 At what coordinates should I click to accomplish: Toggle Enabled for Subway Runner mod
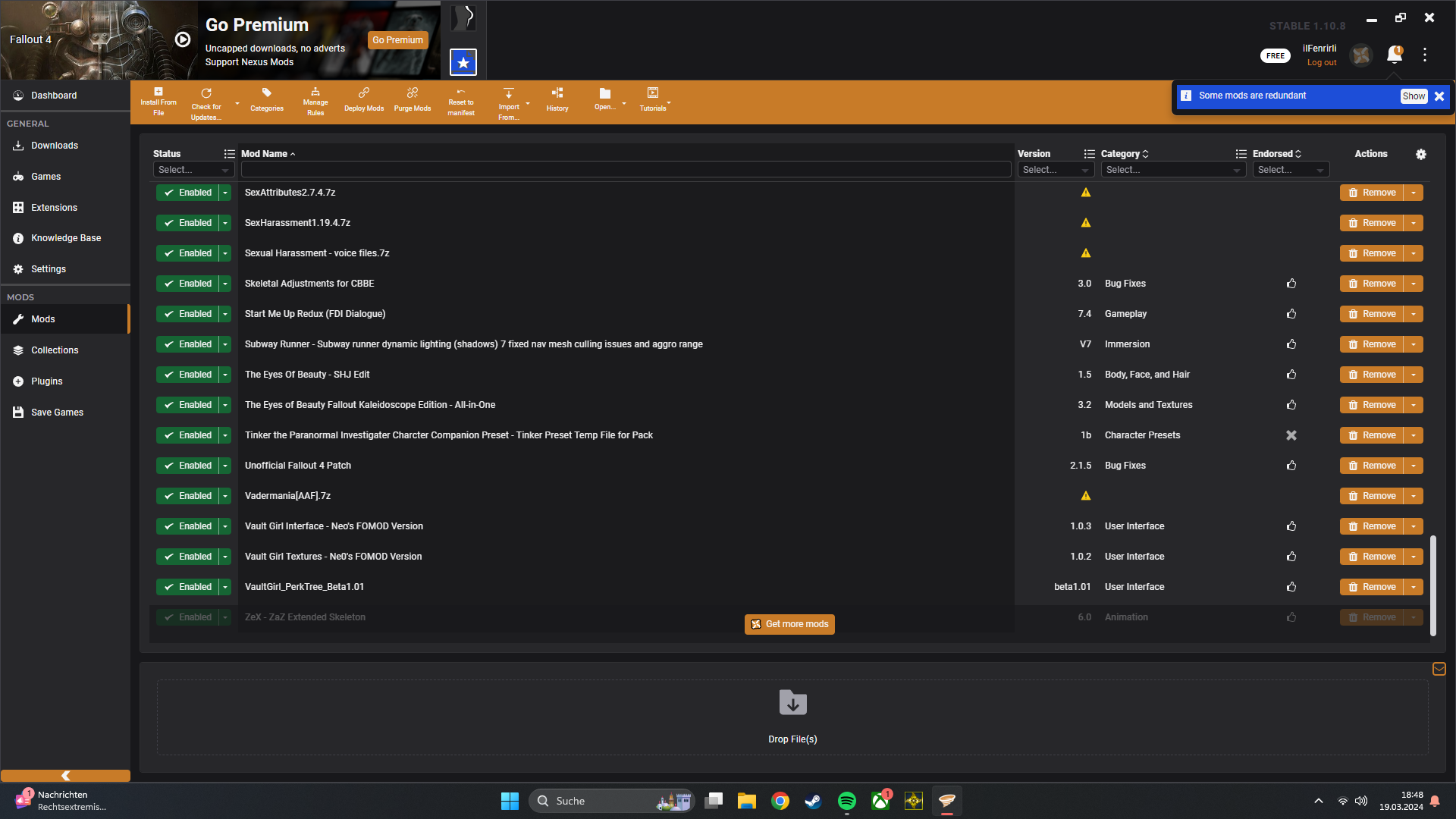[187, 344]
